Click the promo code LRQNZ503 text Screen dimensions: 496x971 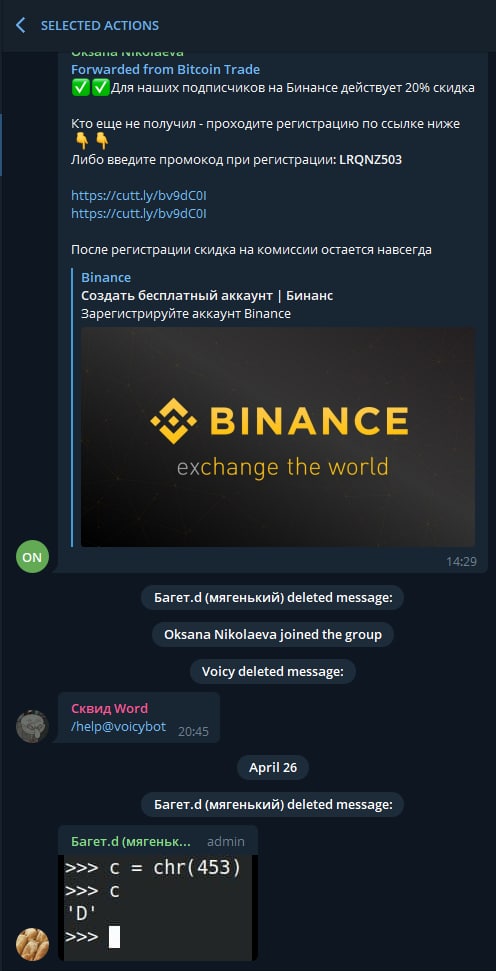(370, 160)
